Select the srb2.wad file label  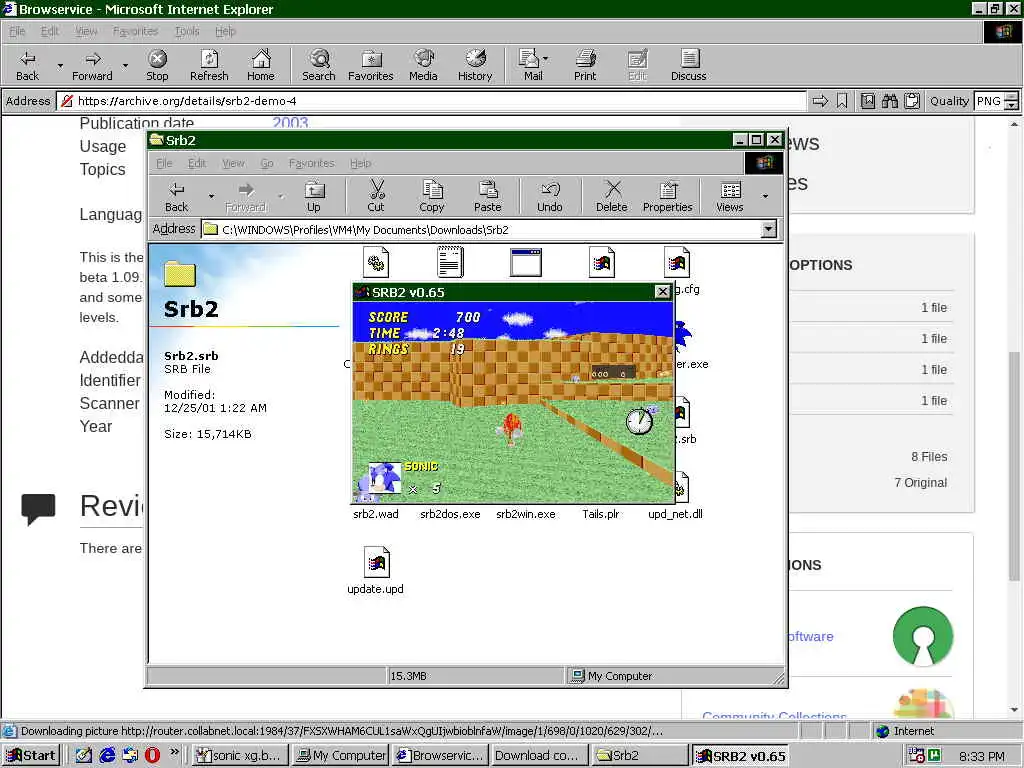pos(376,514)
